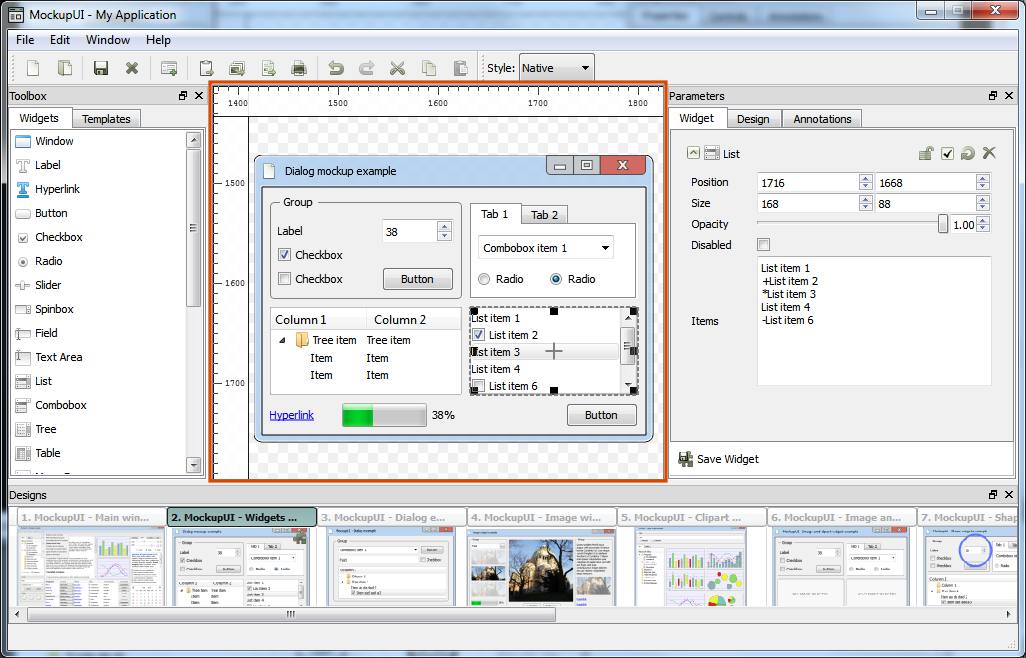Click the stepper arrows of Size 88
Viewport: 1026px width, 658px height.
983,203
